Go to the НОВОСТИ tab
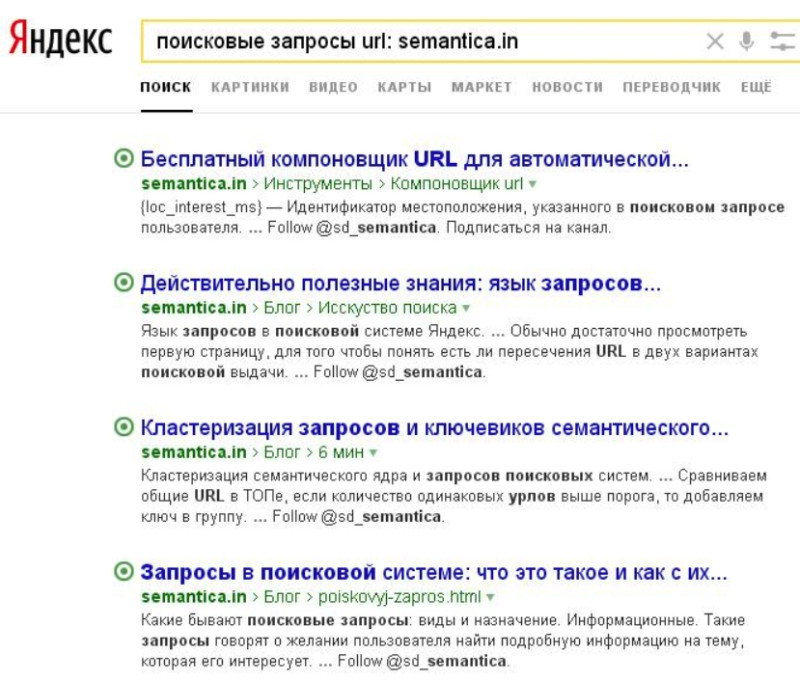 pos(567,87)
